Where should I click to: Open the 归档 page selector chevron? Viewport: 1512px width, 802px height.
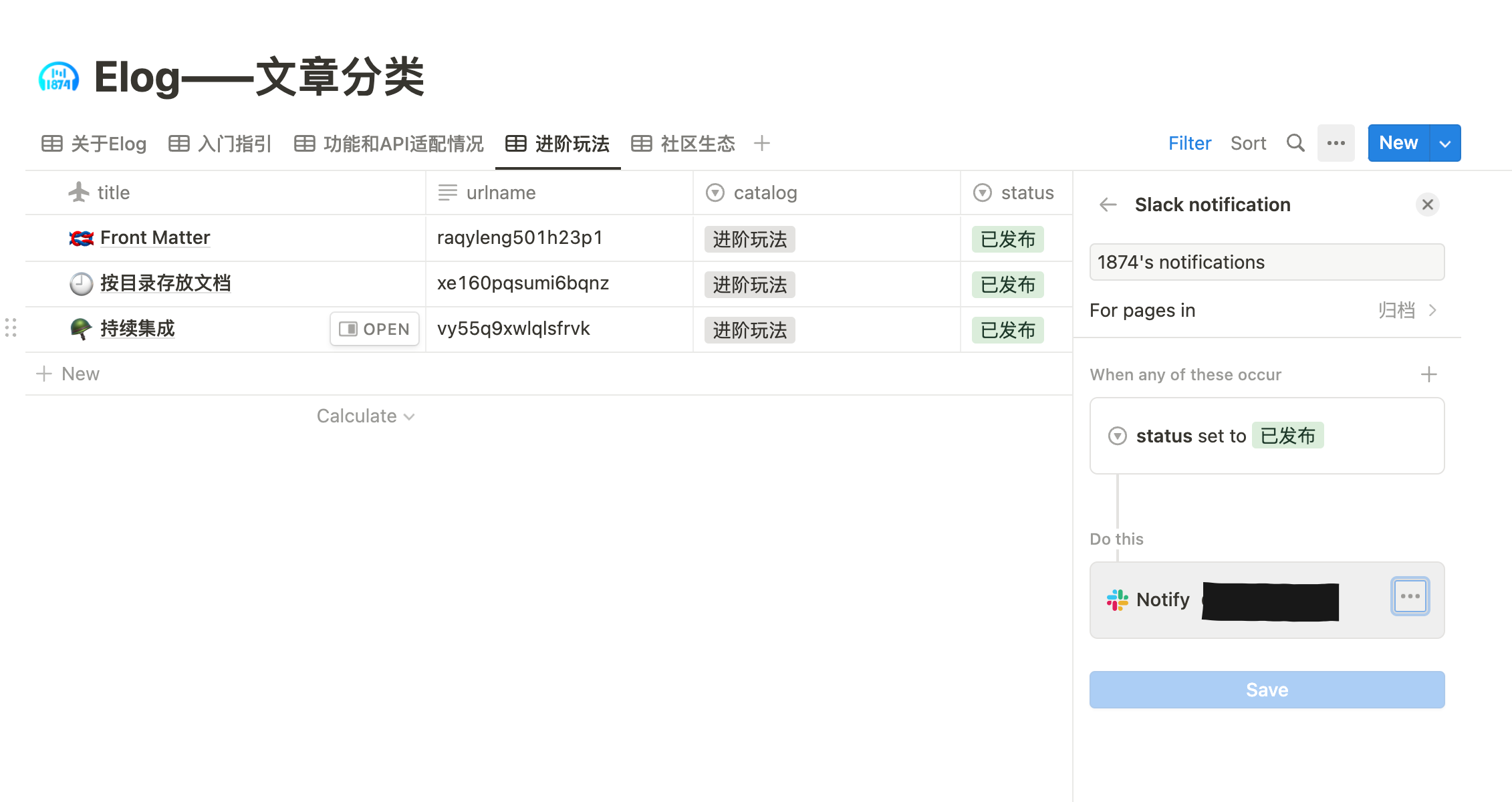point(1432,310)
